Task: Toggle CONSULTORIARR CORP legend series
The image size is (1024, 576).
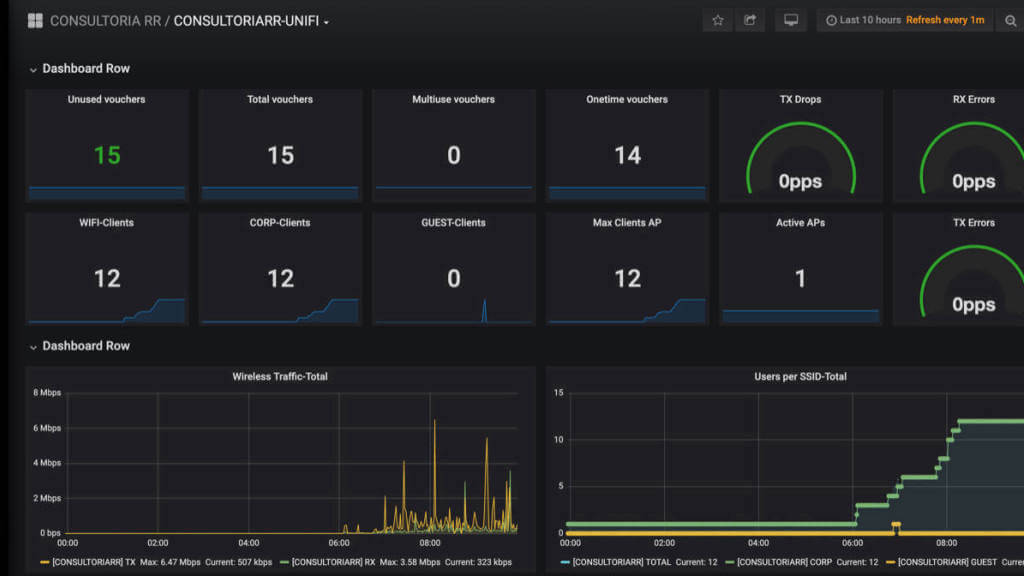Action: tap(784, 562)
